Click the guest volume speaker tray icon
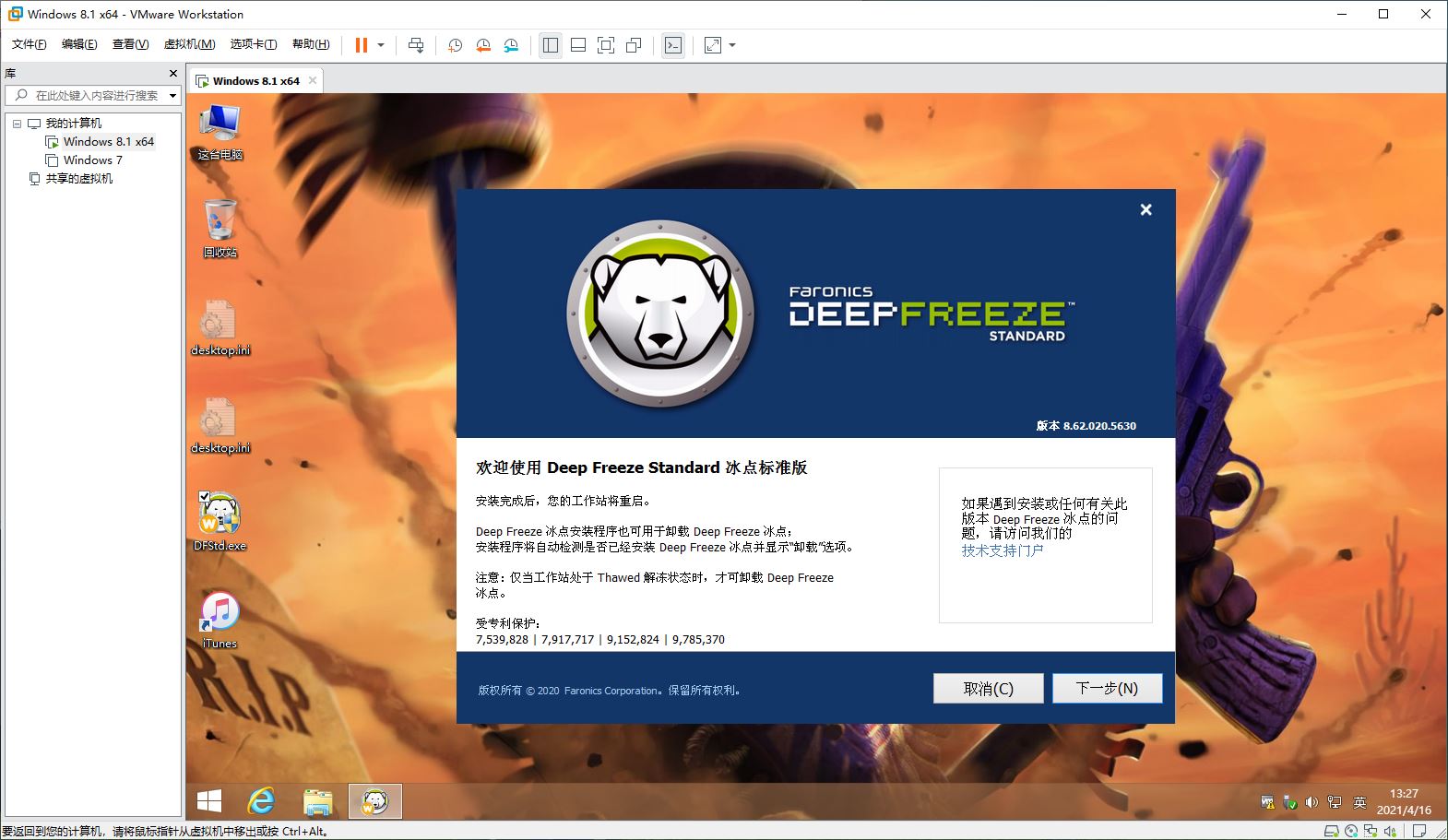1448x840 pixels. click(1312, 803)
